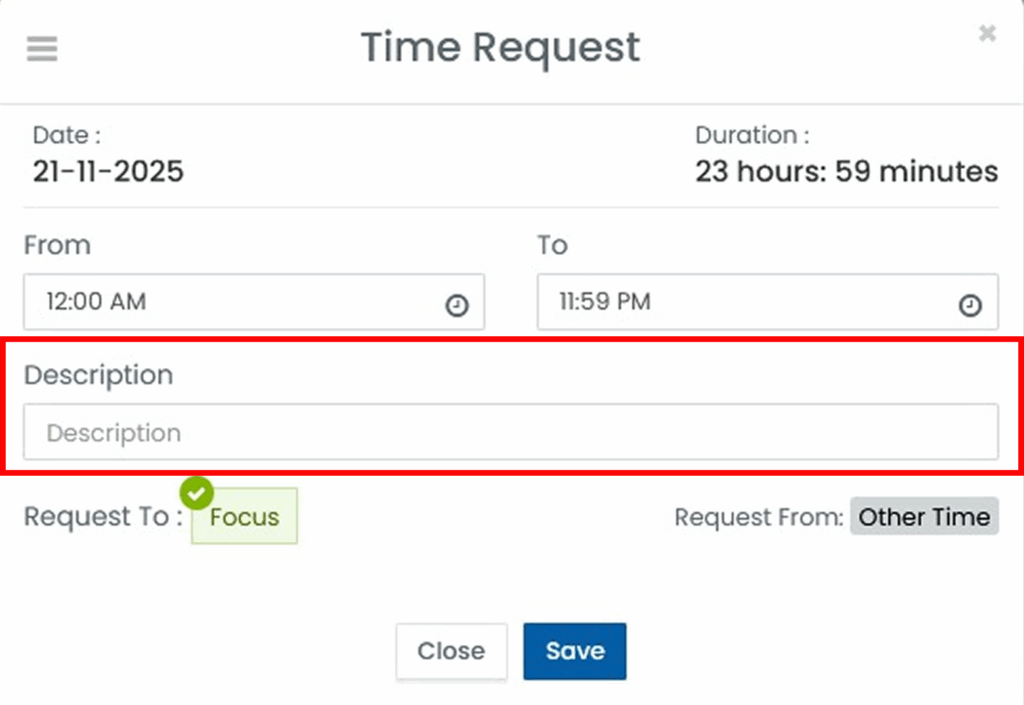Click the clock icon in the From field
The width and height of the screenshot is (1024, 705).
click(456, 306)
